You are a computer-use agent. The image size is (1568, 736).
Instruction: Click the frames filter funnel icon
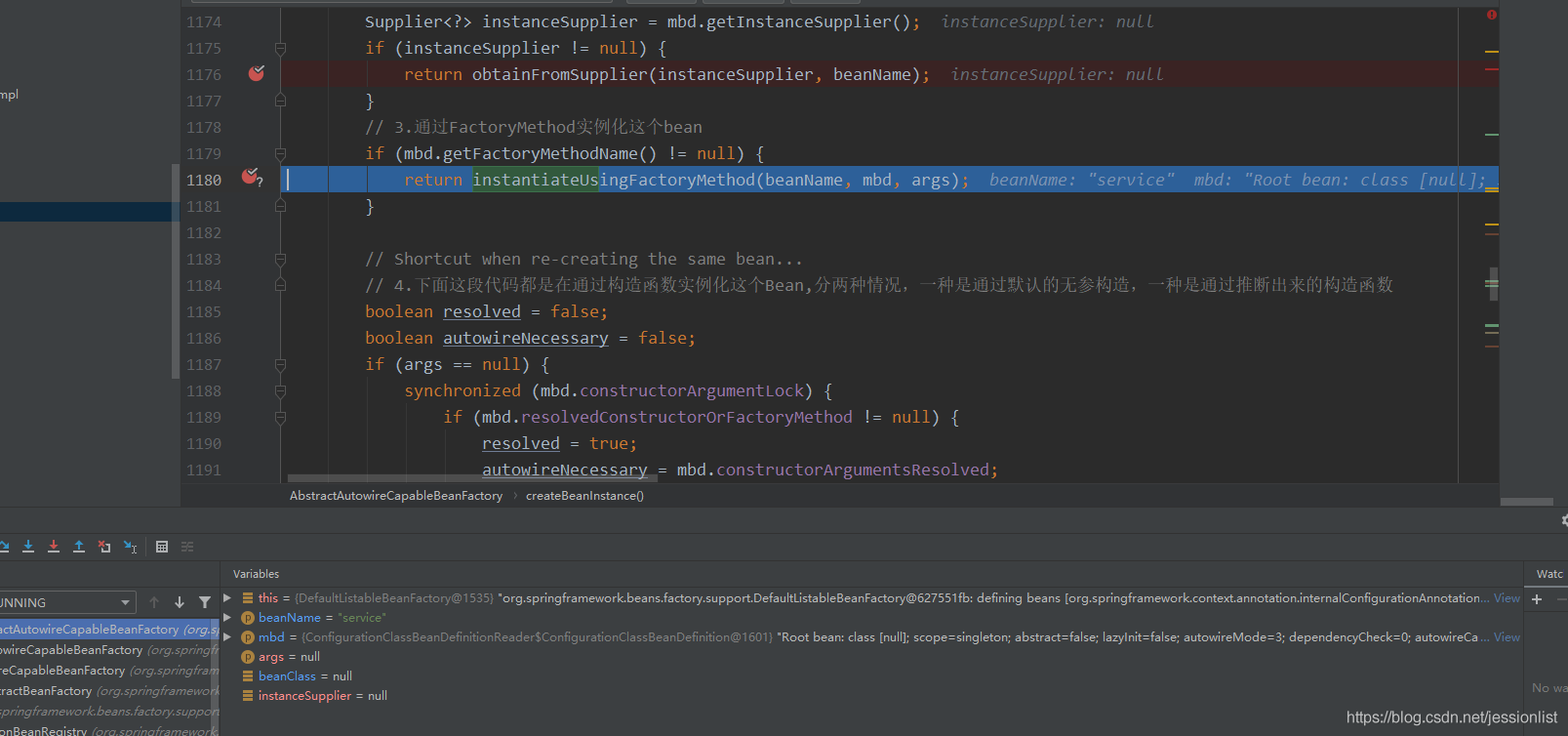point(205,602)
